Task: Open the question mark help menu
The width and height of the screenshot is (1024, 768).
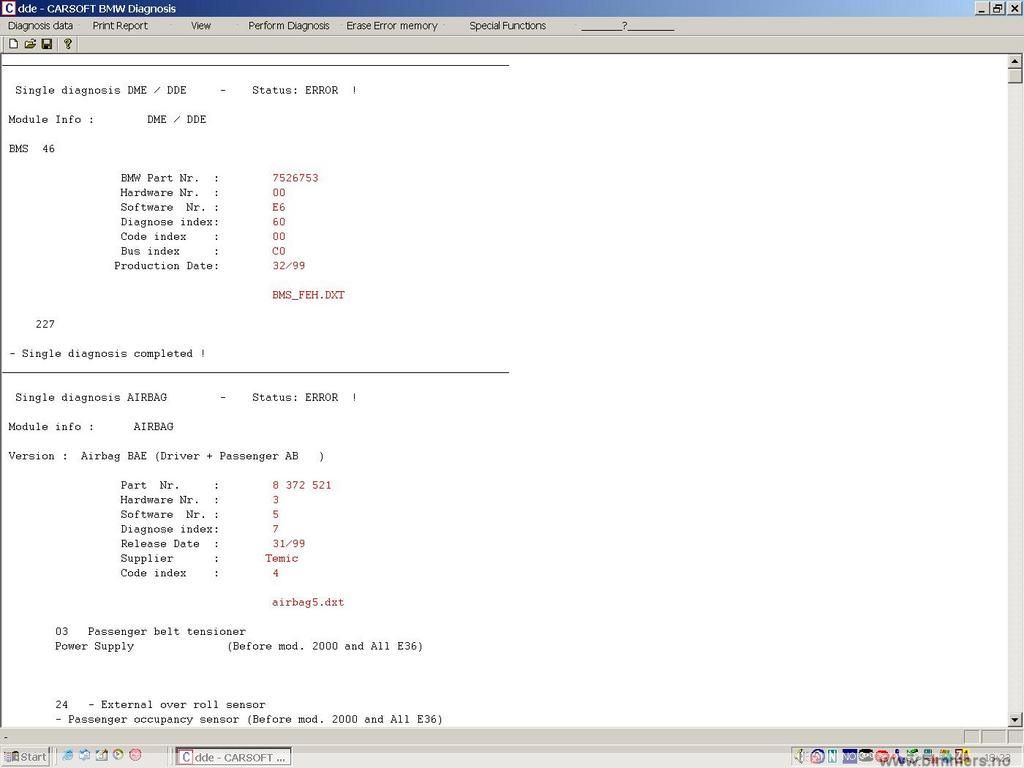Action: pyautogui.click(x=626, y=26)
